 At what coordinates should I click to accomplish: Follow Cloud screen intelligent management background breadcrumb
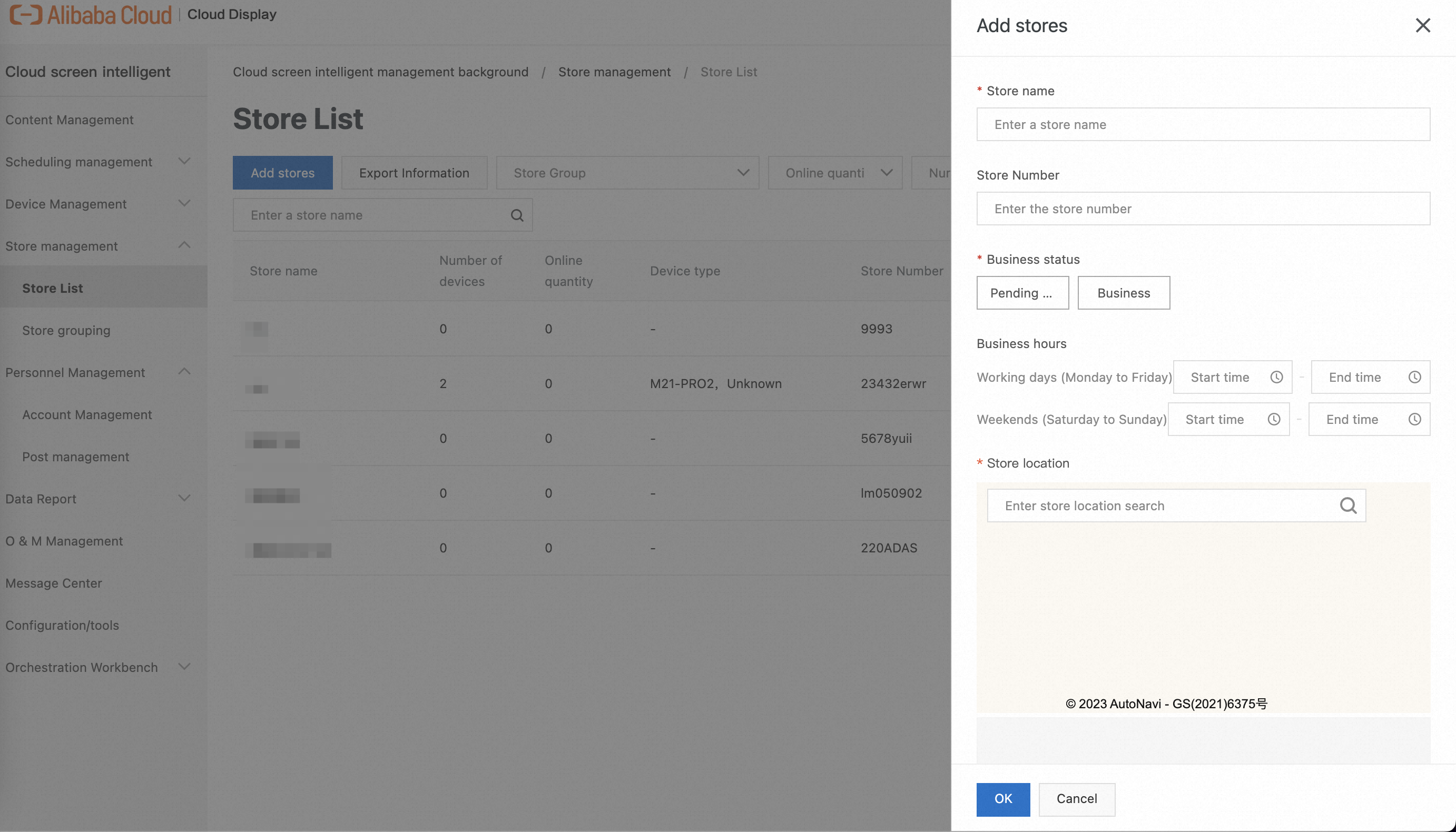[380, 72]
